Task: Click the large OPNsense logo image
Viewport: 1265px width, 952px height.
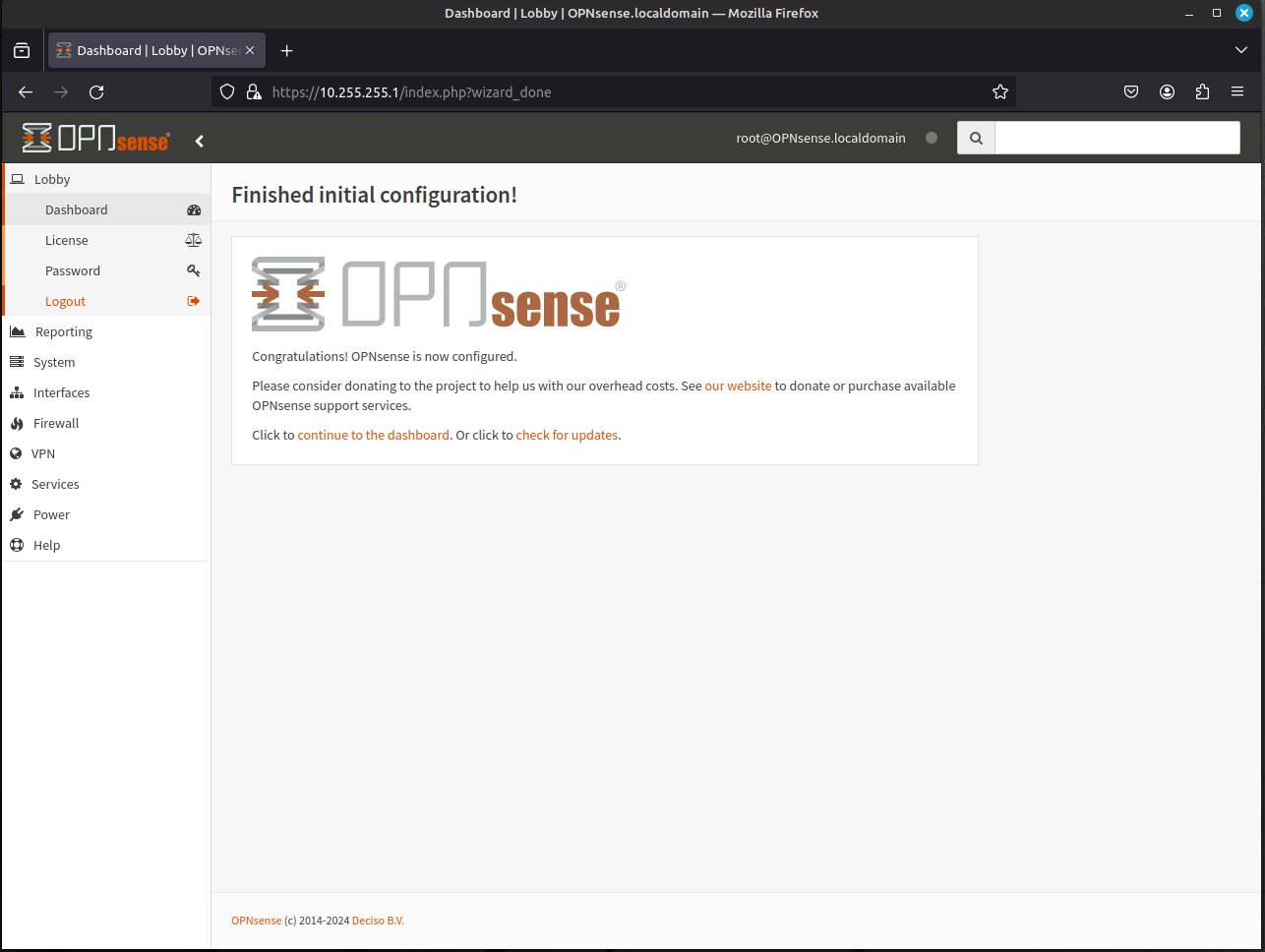Action: click(439, 293)
